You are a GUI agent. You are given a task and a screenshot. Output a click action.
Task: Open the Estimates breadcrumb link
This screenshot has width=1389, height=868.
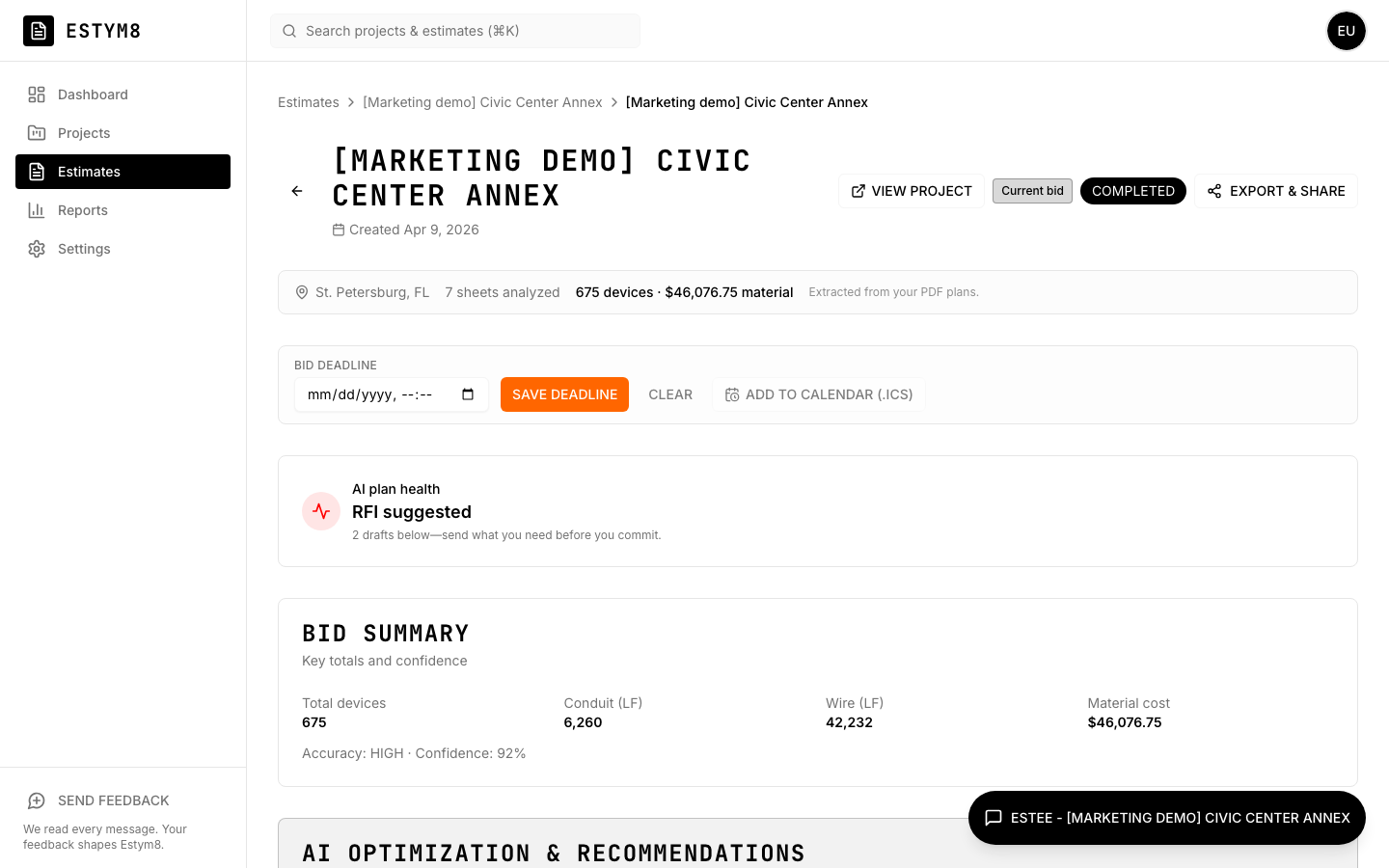pos(308,102)
